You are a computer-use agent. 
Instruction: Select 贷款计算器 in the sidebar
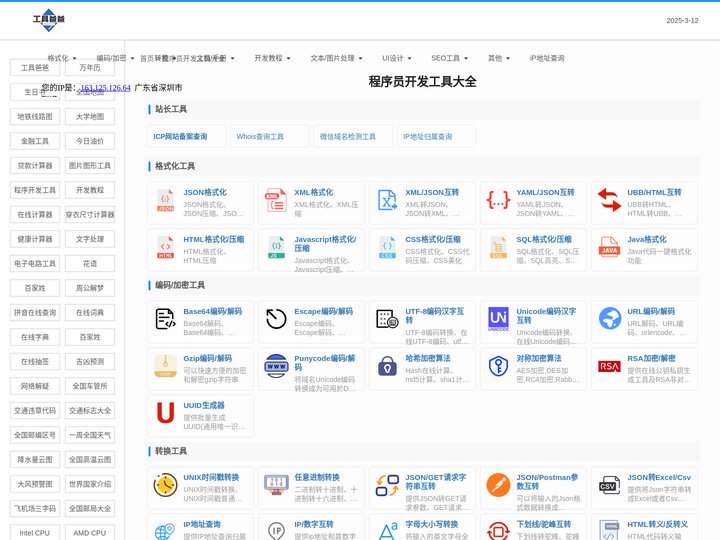[x=35, y=166]
